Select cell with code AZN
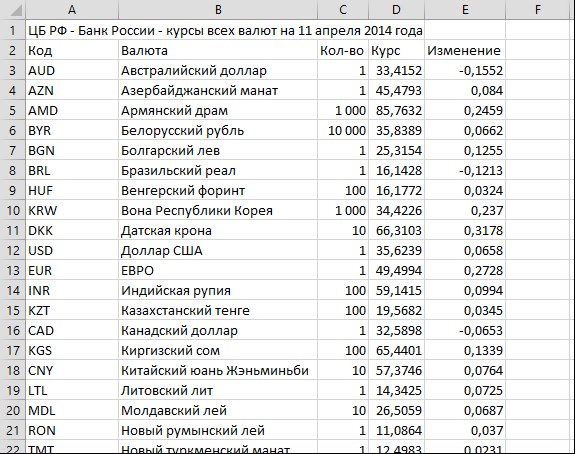The width and height of the screenshot is (575, 454). [72, 90]
